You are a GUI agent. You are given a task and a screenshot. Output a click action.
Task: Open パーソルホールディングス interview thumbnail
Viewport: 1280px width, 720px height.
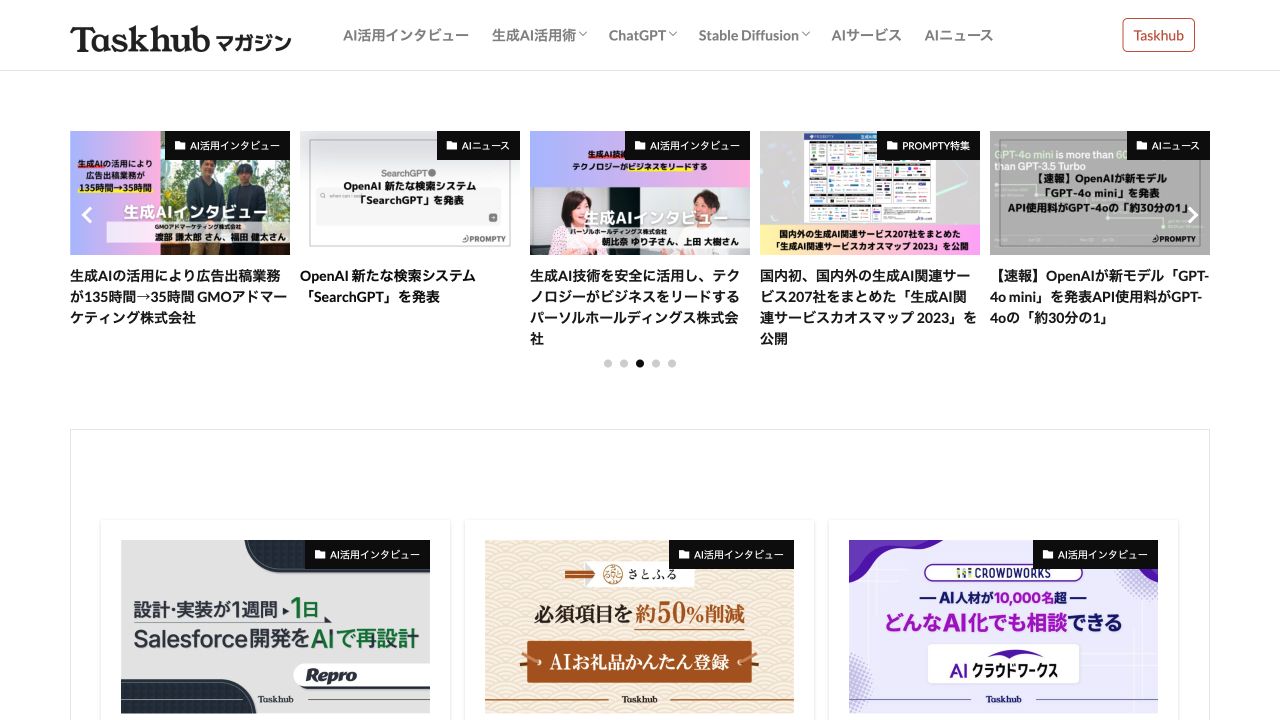(640, 193)
